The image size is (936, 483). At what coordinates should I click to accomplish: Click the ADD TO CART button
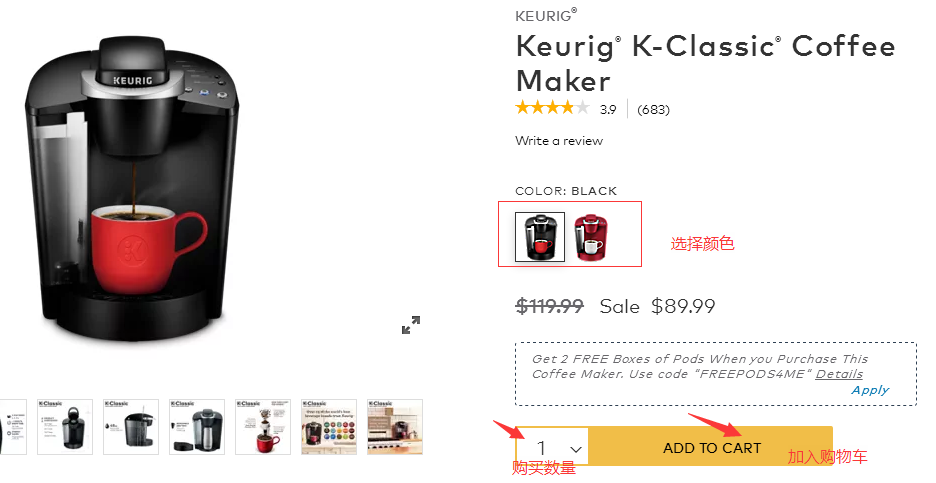(711, 448)
